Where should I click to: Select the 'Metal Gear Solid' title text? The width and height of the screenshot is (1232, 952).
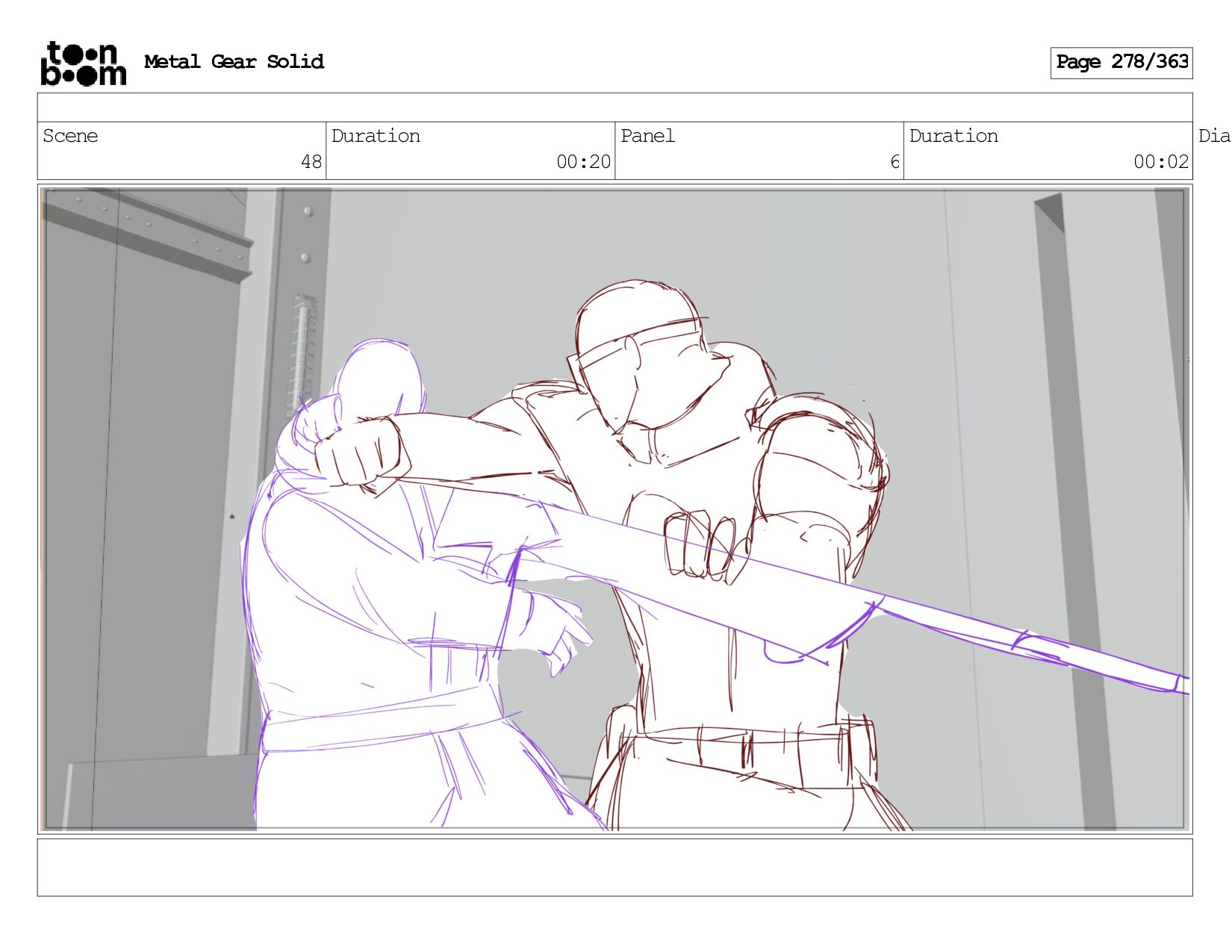tap(234, 62)
